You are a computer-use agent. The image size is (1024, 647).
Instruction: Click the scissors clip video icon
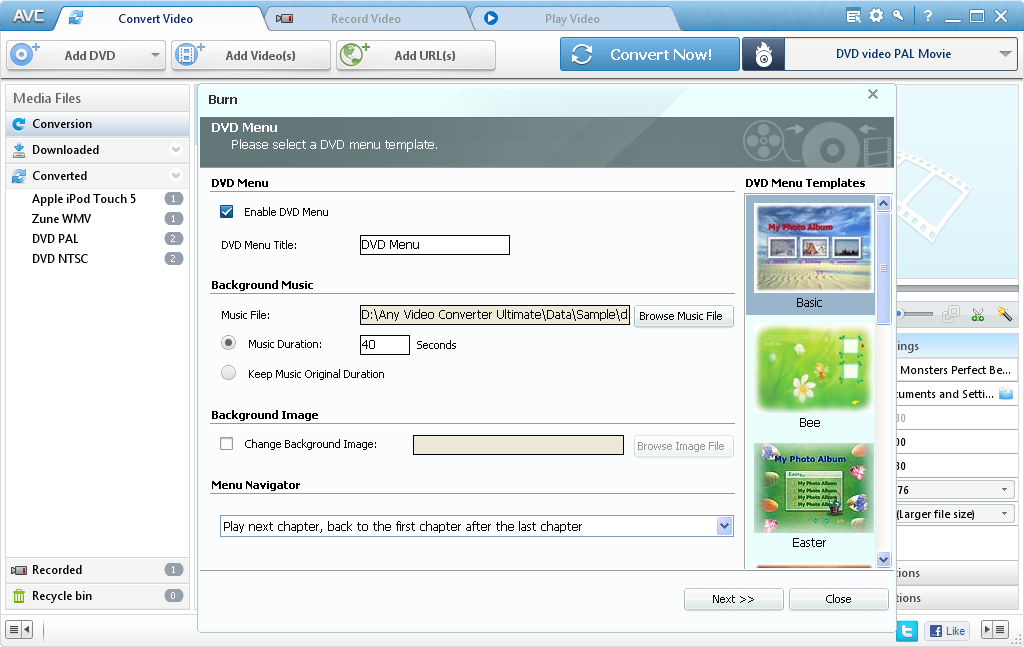(x=978, y=315)
